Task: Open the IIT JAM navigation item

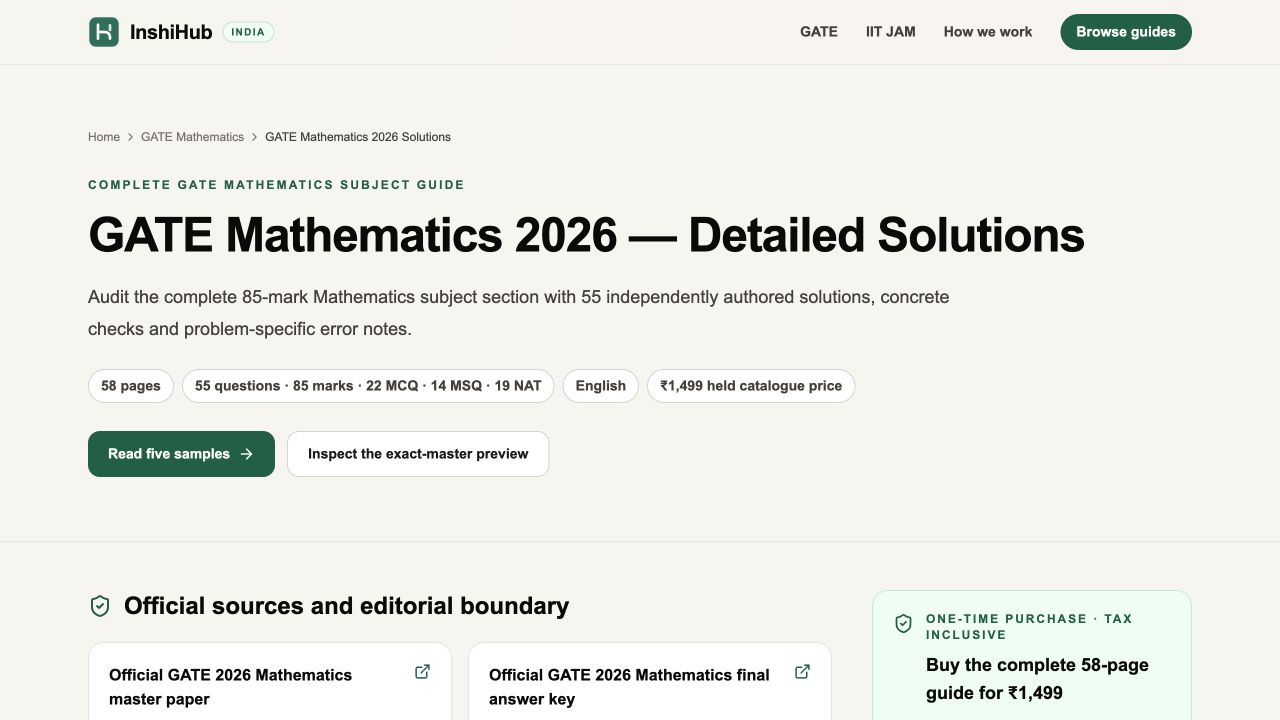Action: (x=891, y=32)
